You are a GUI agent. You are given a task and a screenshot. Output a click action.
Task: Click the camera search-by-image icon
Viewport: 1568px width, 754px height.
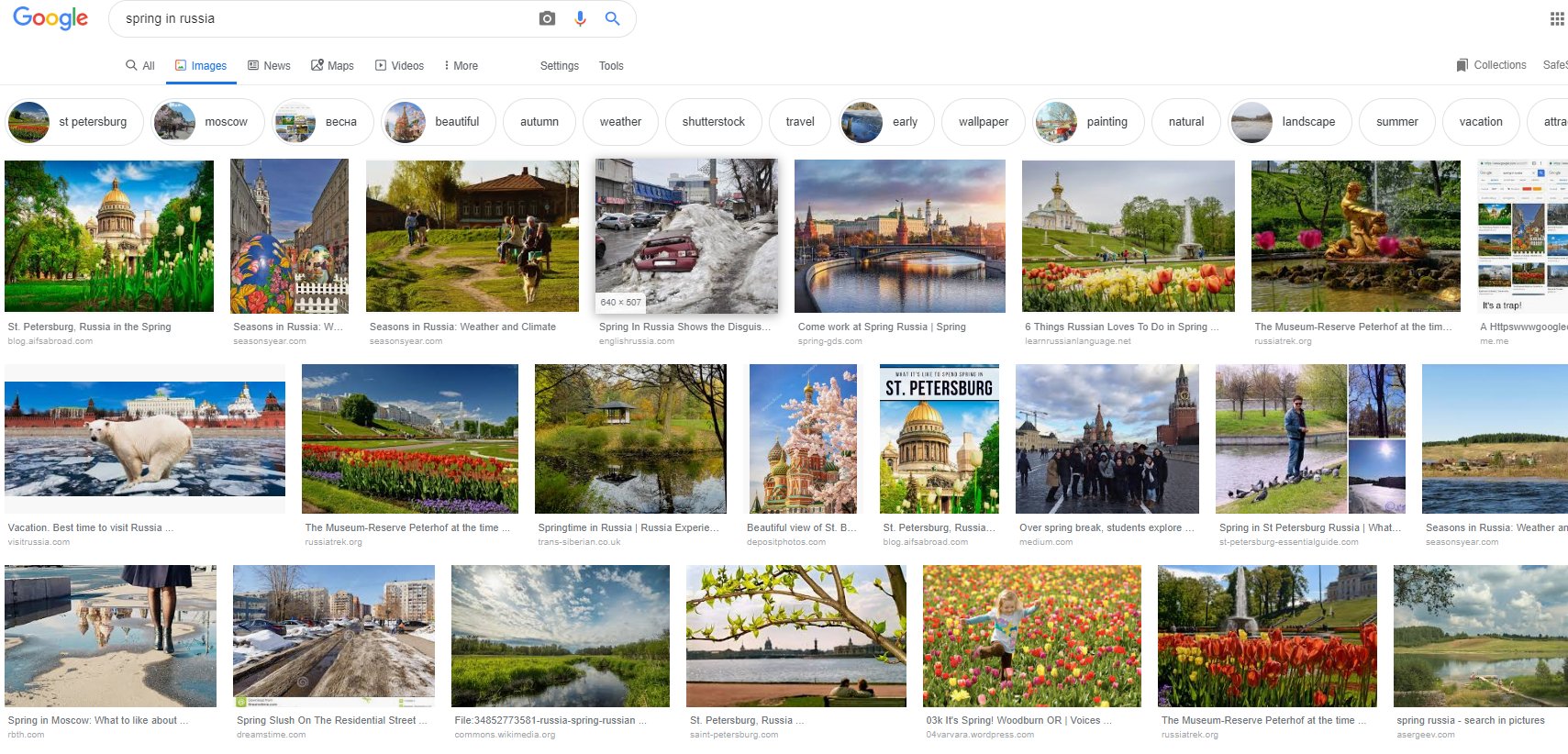click(x=547, y=18)
